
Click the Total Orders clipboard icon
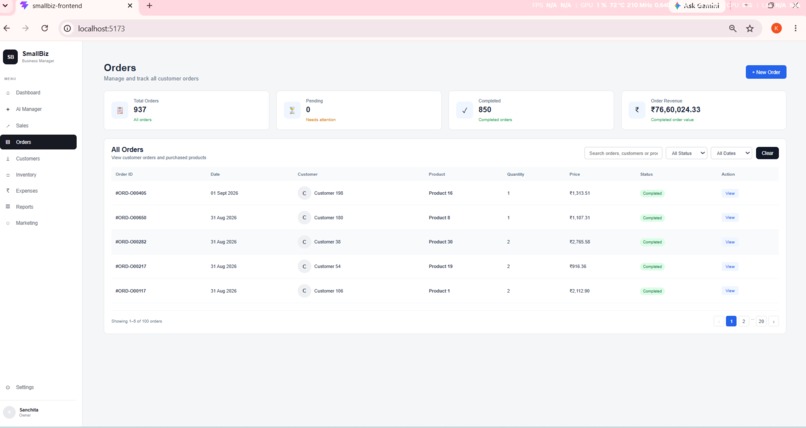tap(120, 110)
